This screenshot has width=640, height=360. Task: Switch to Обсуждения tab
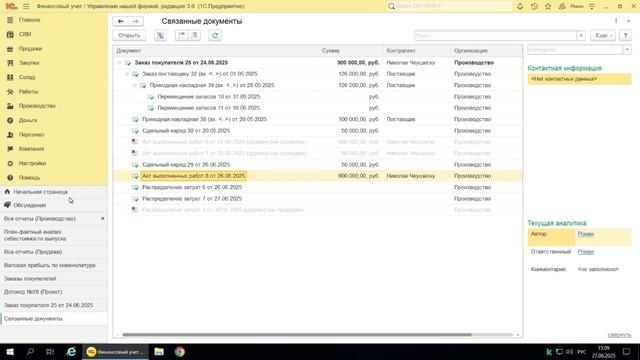click(x=54, y=205)
